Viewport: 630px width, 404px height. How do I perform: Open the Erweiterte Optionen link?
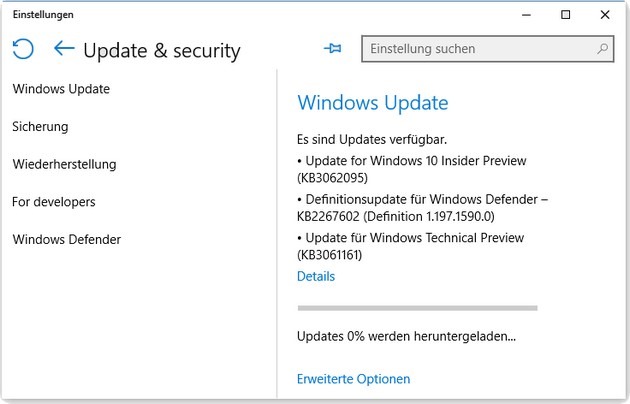click(354, 379)
